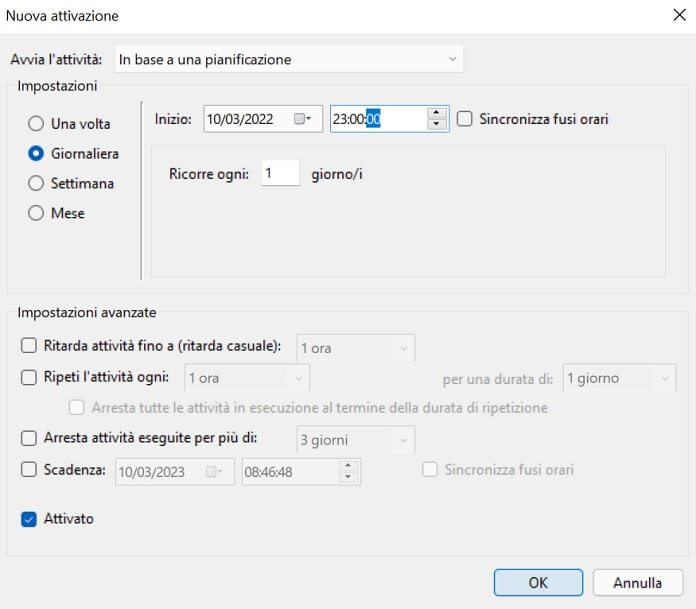
Task: Open the calendar picker for Inizio date
Action: (302, 119)
